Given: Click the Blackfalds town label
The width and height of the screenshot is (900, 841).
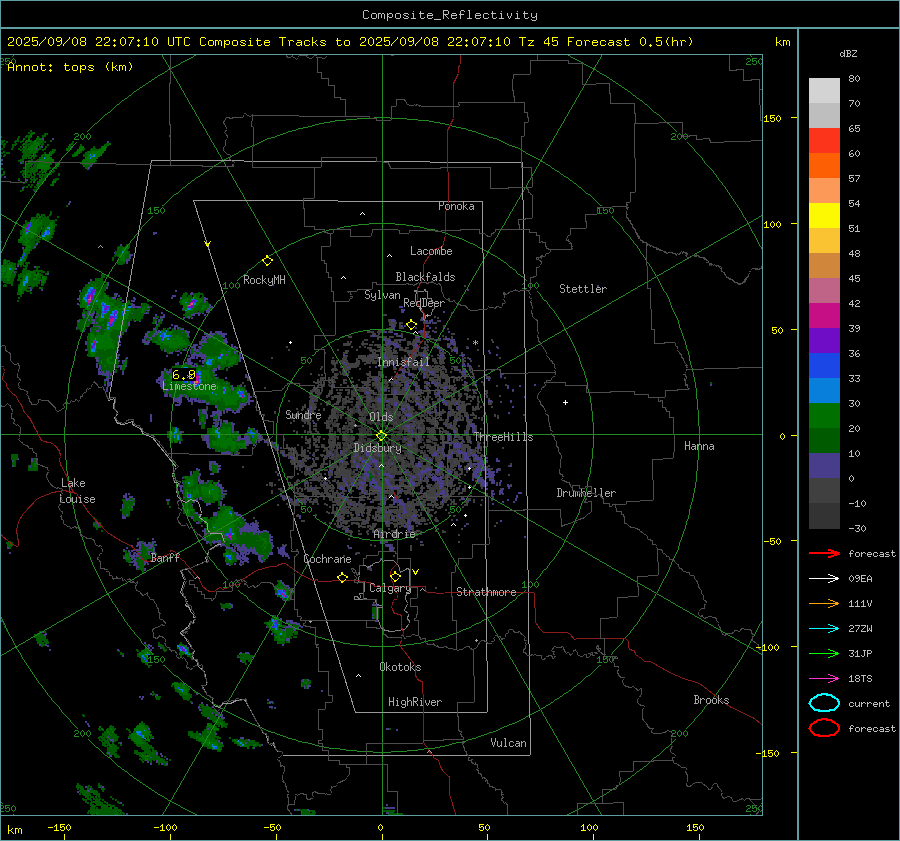Looking at the screenshot, I should pyautogui.click(x=425, y=277).
